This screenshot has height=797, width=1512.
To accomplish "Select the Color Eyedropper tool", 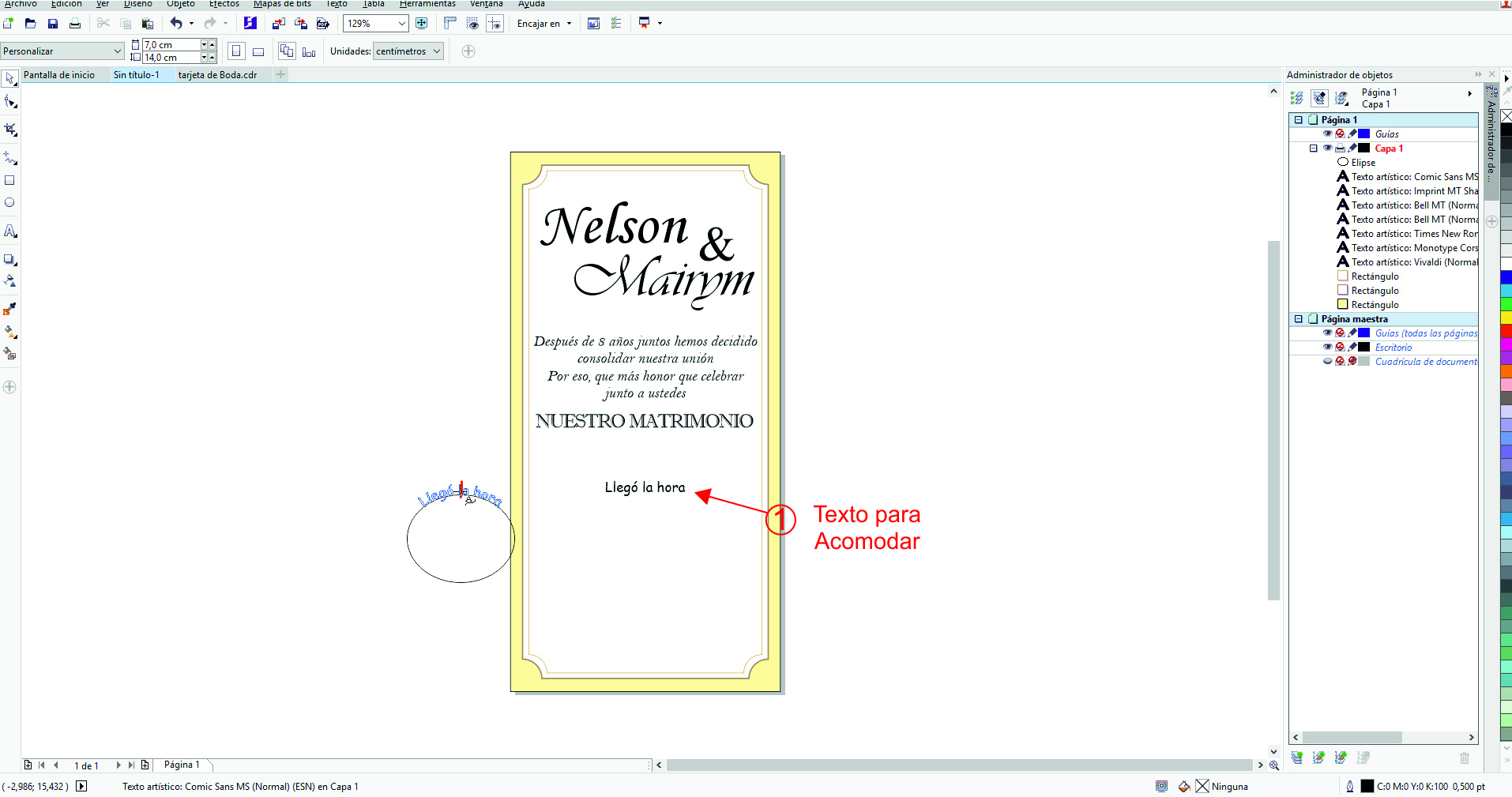I will (x=9, y=309).
